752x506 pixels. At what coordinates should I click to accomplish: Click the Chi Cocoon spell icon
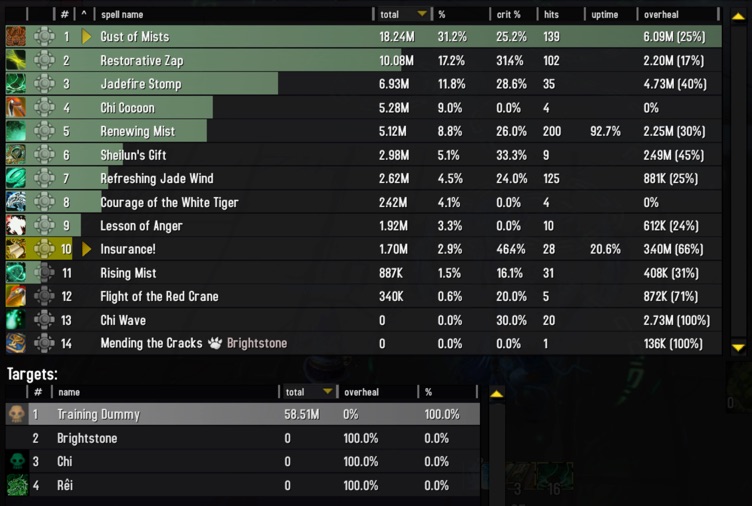15,108
